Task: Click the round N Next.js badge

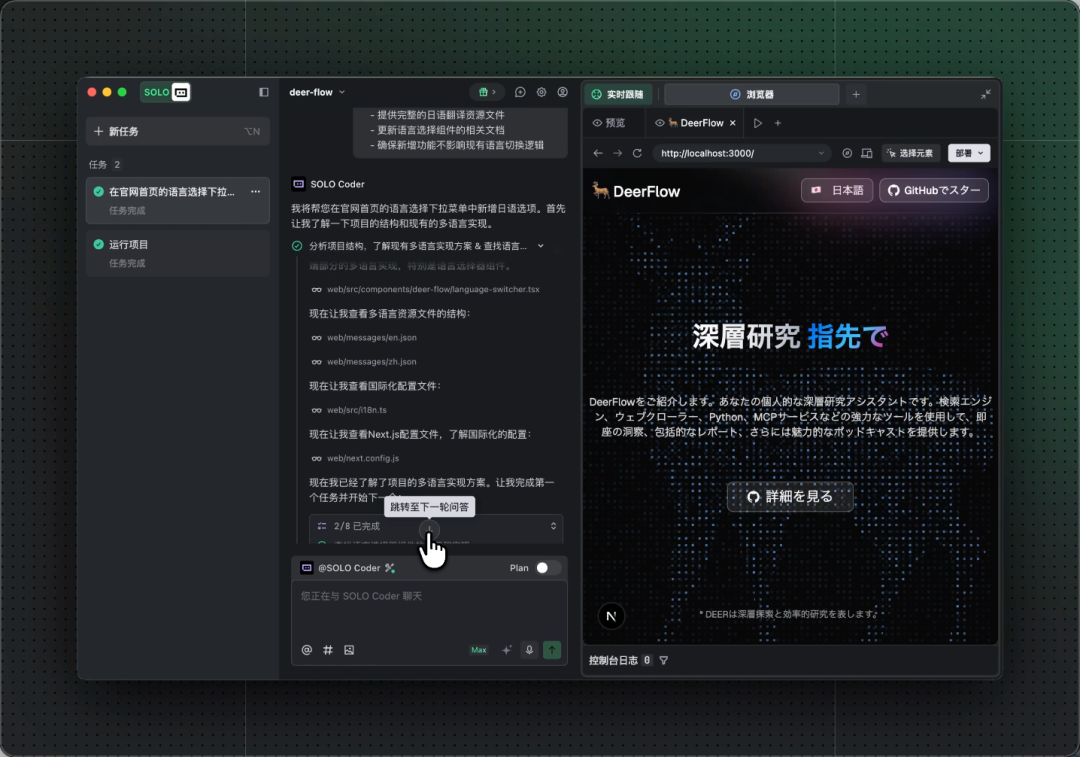Action: tap(611, 616)
